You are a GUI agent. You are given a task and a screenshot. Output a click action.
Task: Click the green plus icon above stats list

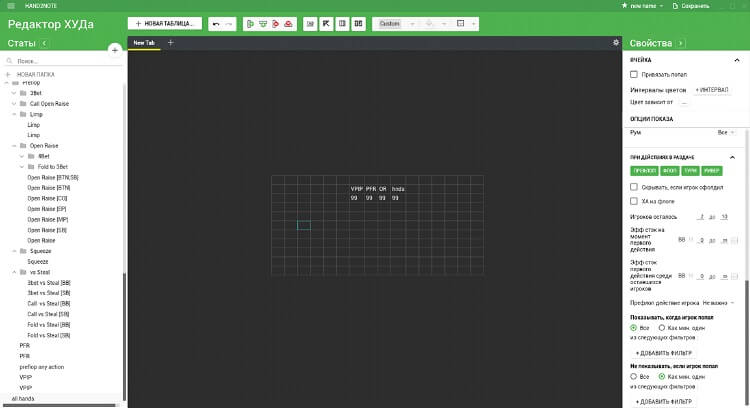[114, 49]
